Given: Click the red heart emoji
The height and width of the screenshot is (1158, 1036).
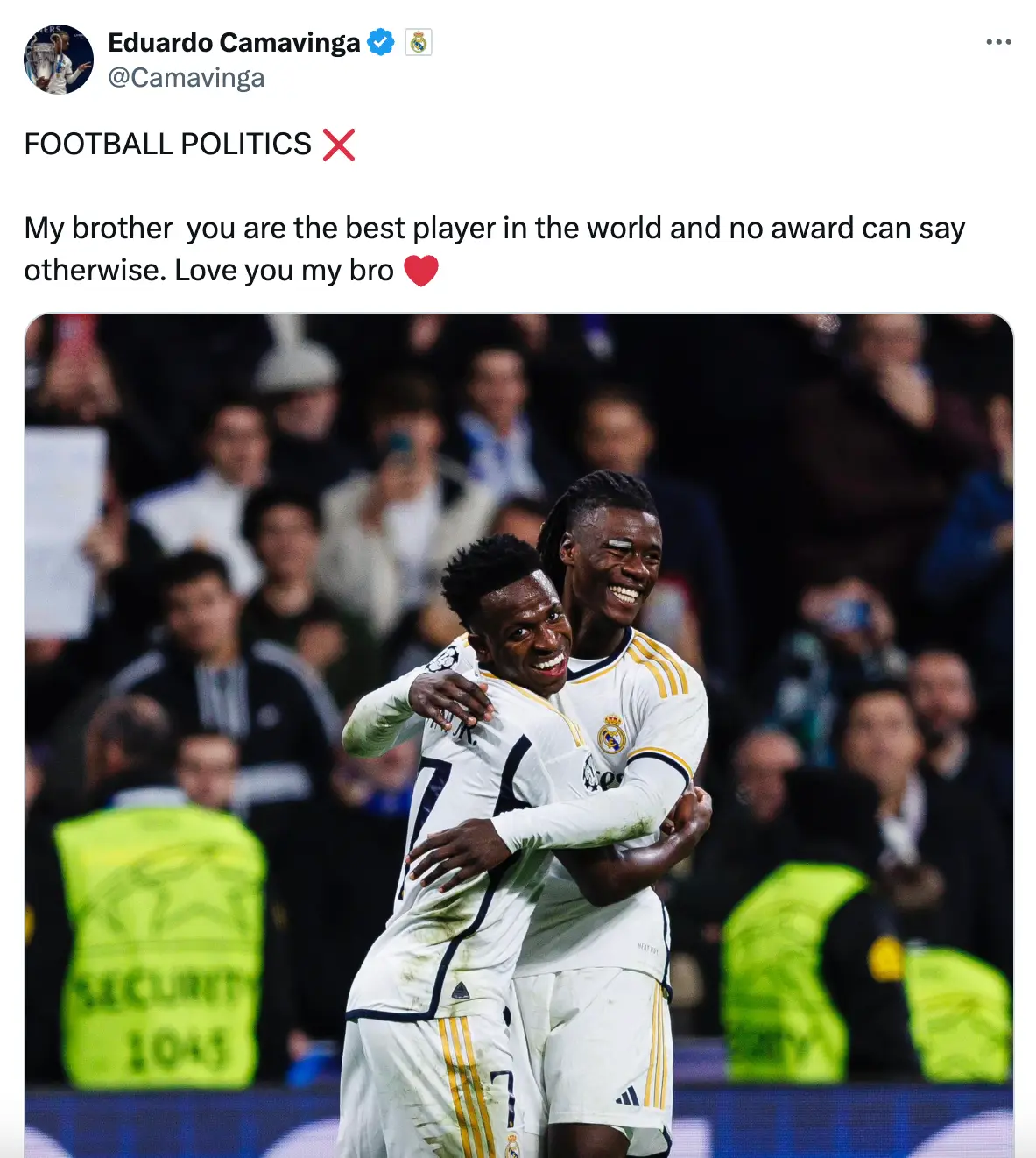Looking at the screenshot, I should click(420, 271).
